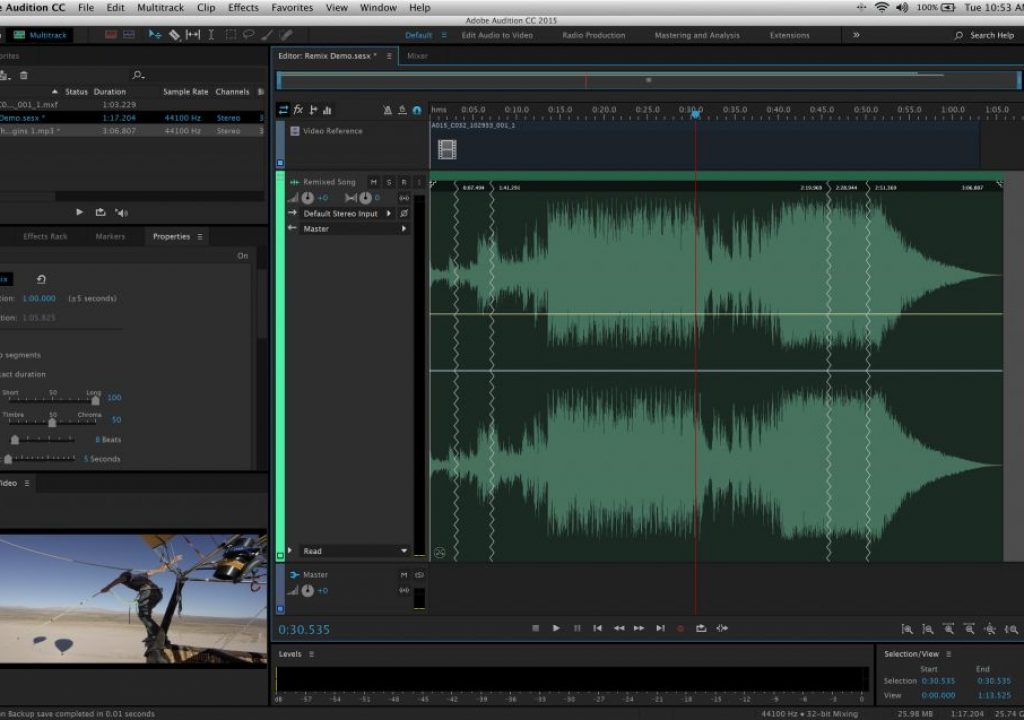Click the macOS Wi-Fi status icon
This screenshot has width=1024, height=720.
pos(882,8)
